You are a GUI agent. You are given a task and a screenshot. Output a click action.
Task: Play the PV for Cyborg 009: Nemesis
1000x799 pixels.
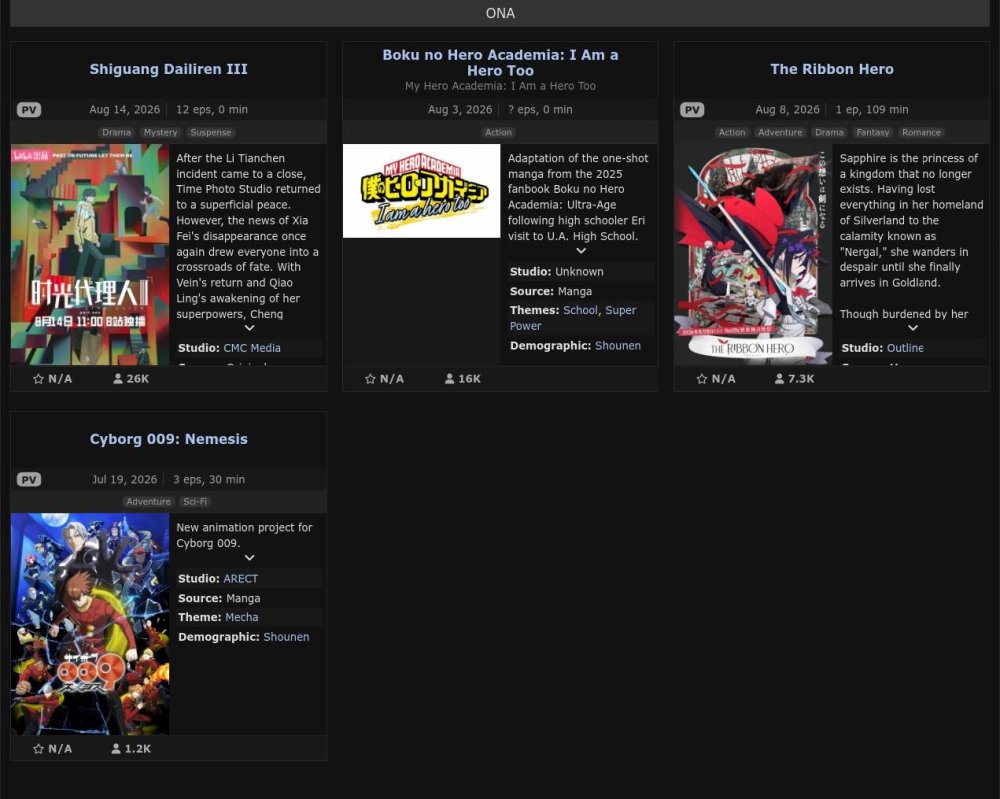pos(29,480)
